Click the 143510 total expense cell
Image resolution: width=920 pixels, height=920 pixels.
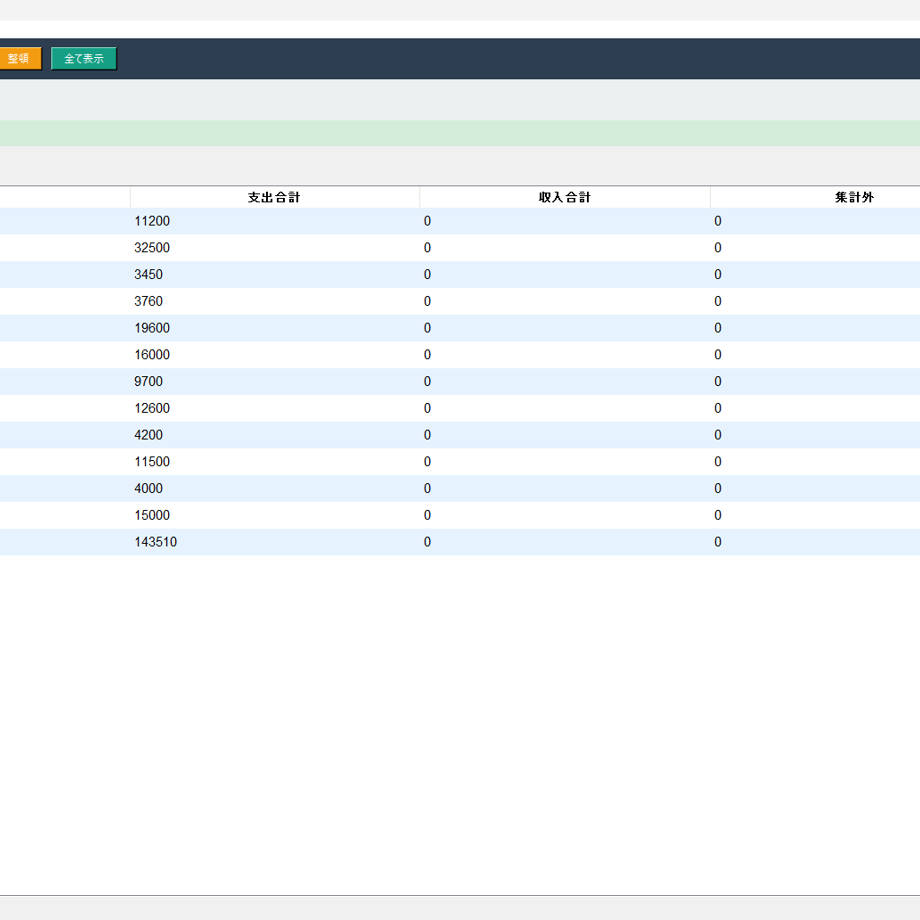(x=275, y=542)
